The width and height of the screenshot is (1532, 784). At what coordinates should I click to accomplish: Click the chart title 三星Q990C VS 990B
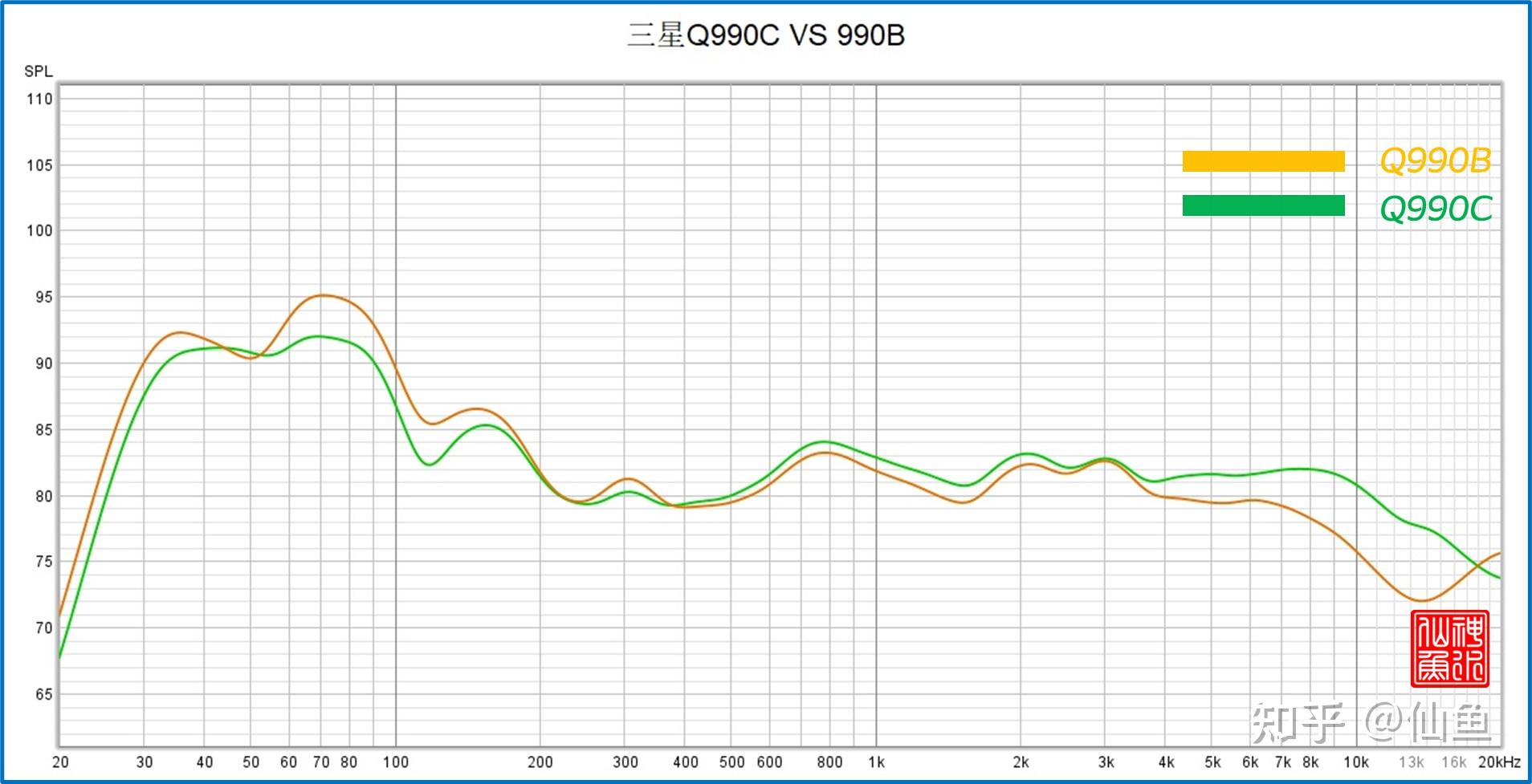[x=767, y=35]
